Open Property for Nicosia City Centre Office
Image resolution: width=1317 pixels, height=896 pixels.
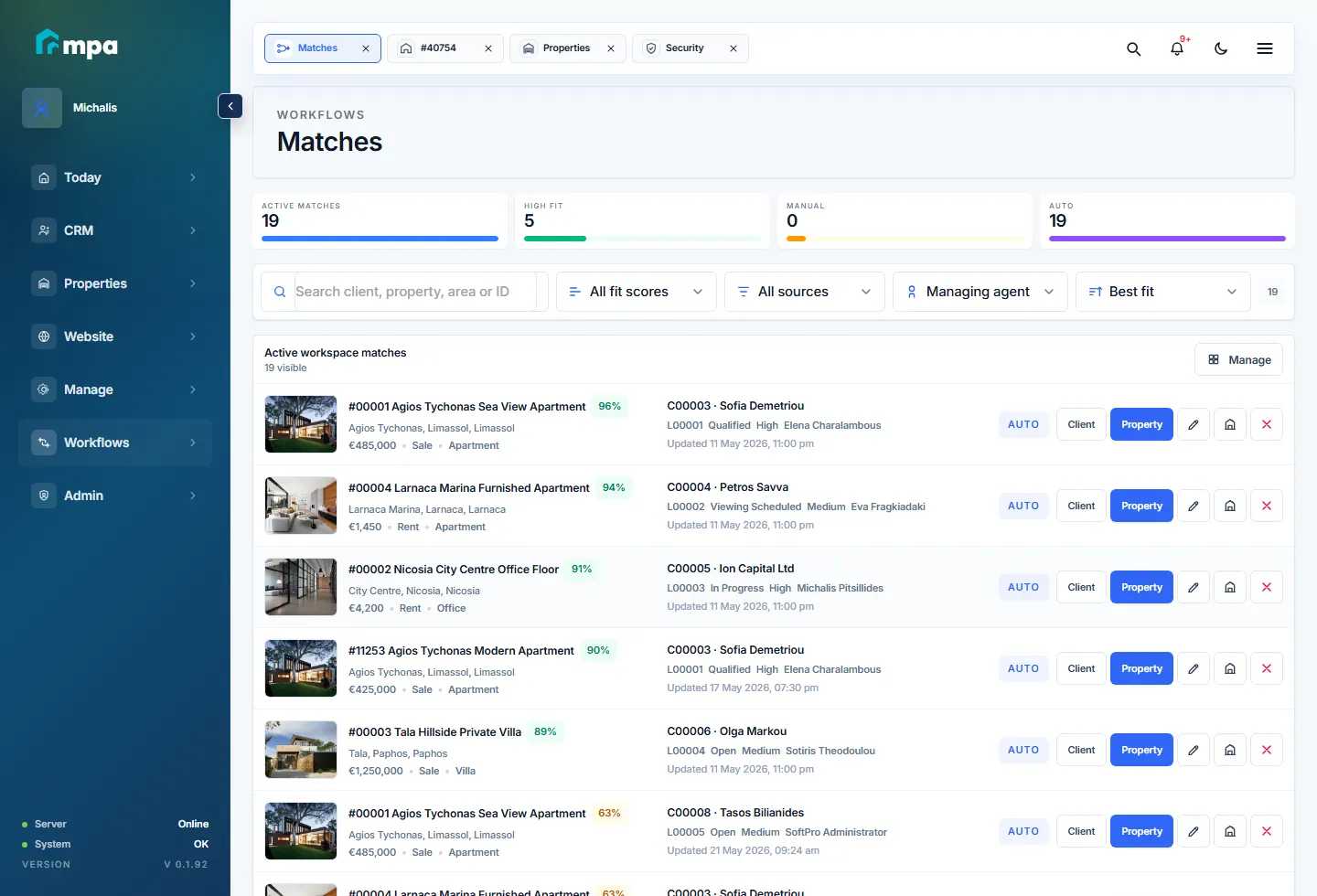click(1141, 587)
